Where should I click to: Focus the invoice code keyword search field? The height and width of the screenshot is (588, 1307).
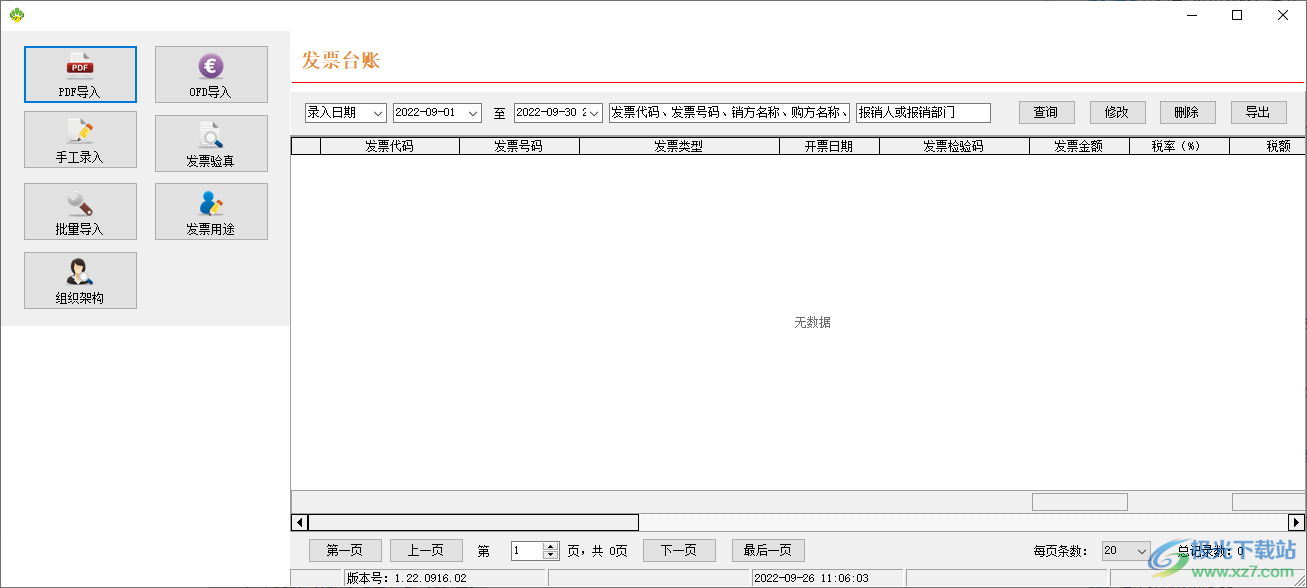729,113
